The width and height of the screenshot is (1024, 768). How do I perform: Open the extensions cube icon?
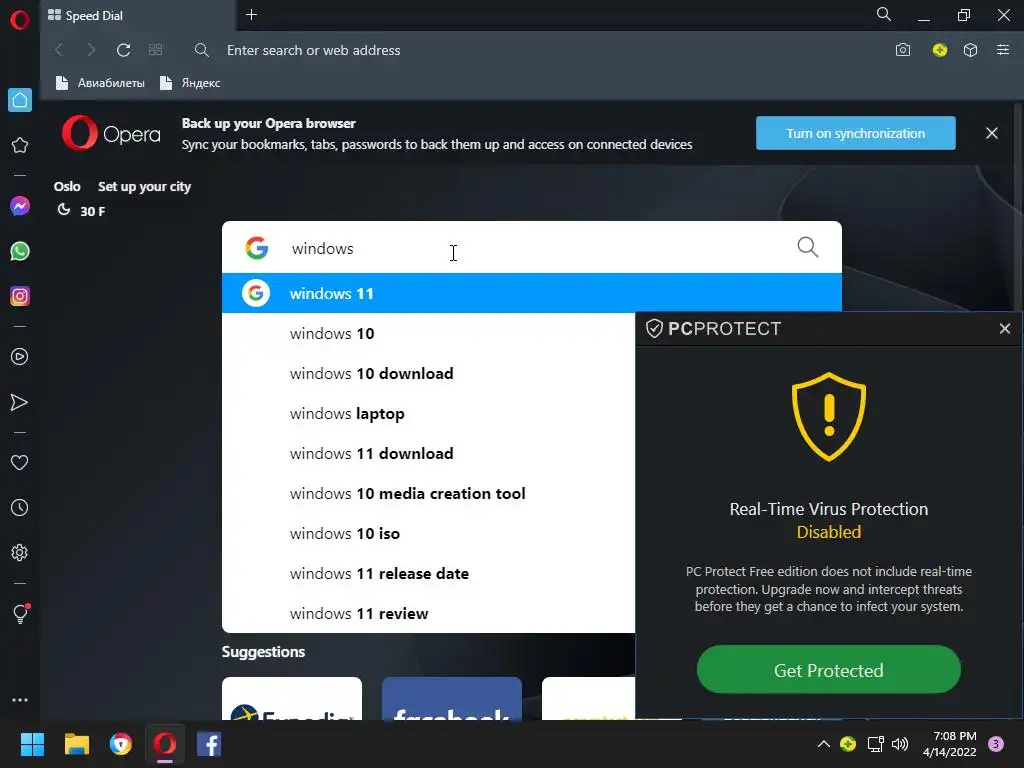click(x=970, y=50)
